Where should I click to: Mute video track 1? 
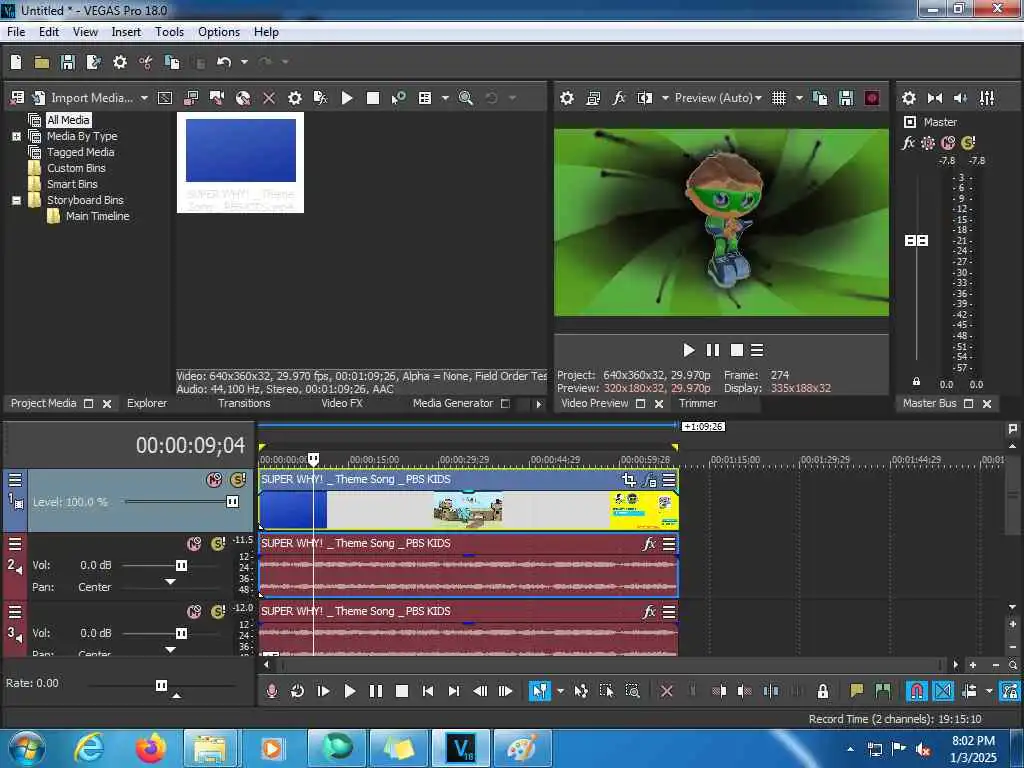214,480
